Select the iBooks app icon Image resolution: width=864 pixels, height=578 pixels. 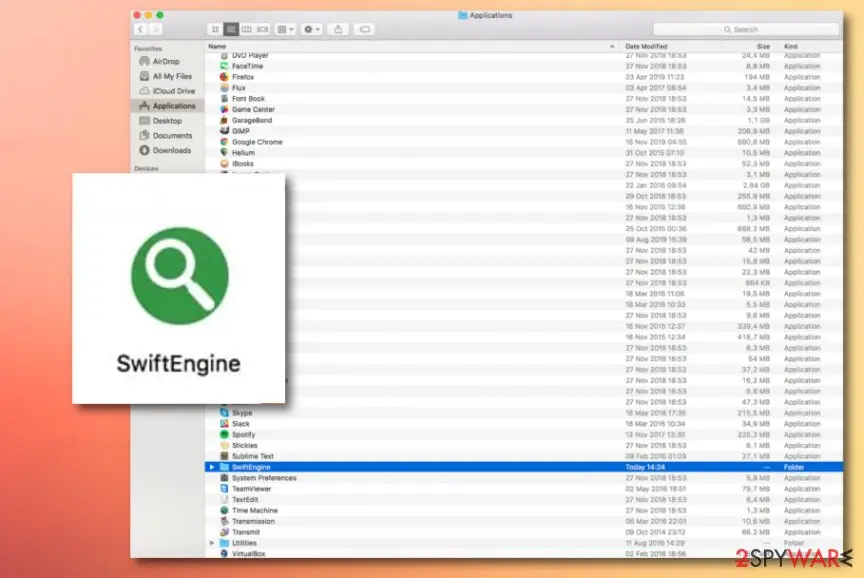(224, 164)
